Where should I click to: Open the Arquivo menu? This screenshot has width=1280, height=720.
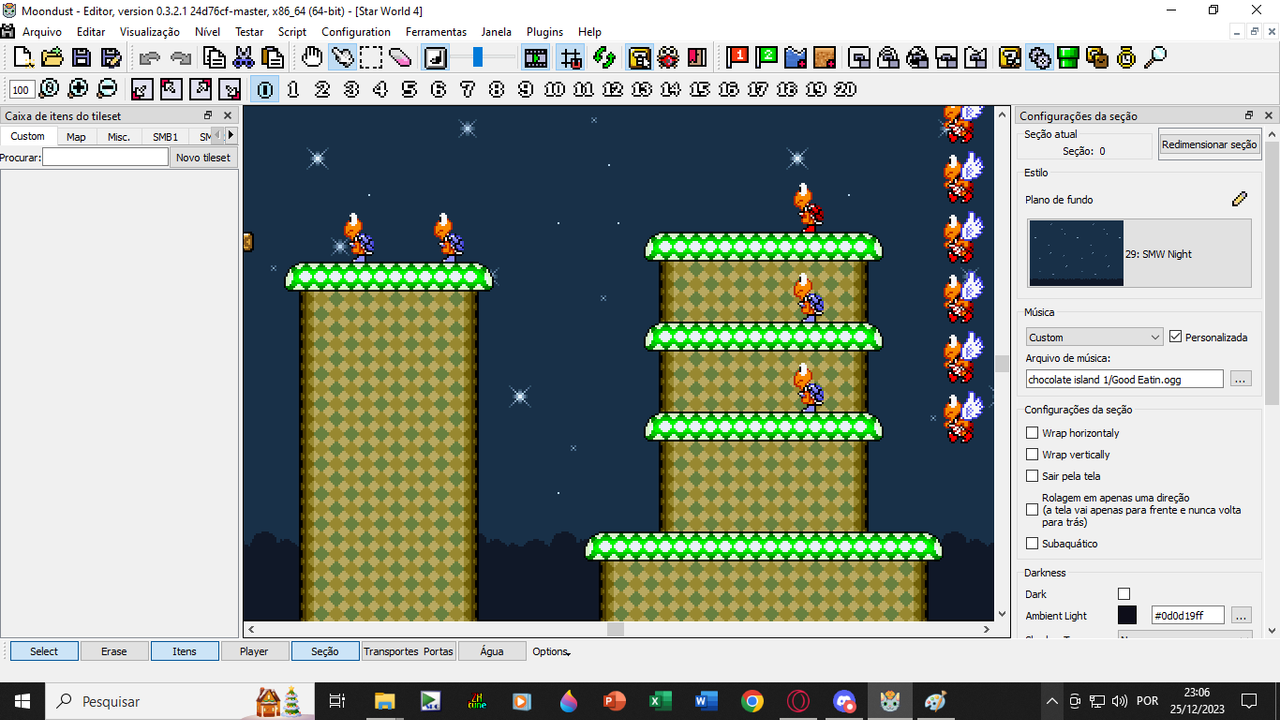point(42,32)
